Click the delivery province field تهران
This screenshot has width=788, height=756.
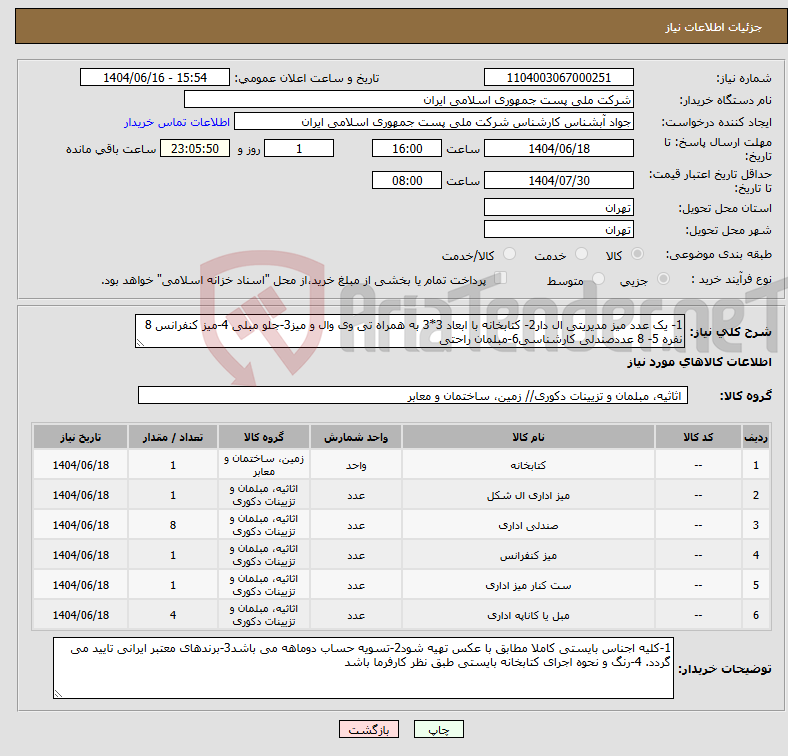(558, 207)
